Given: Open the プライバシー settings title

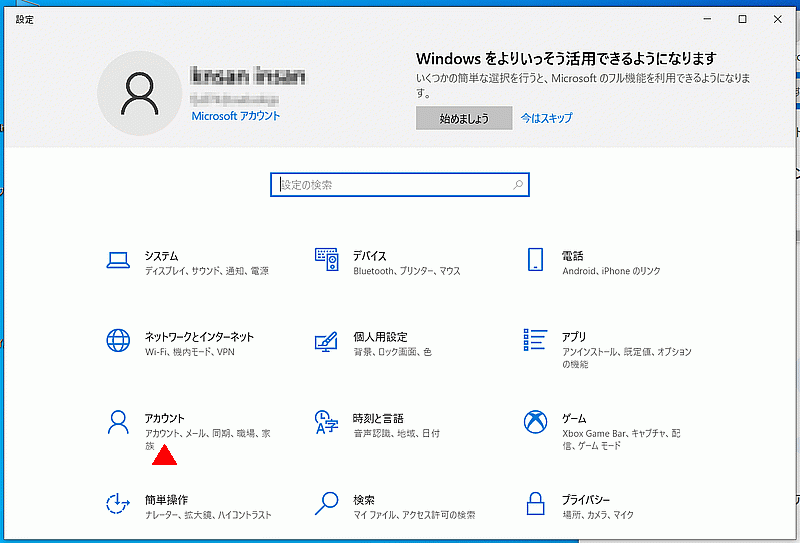Looking at the screenshot, I should [586, 500].
